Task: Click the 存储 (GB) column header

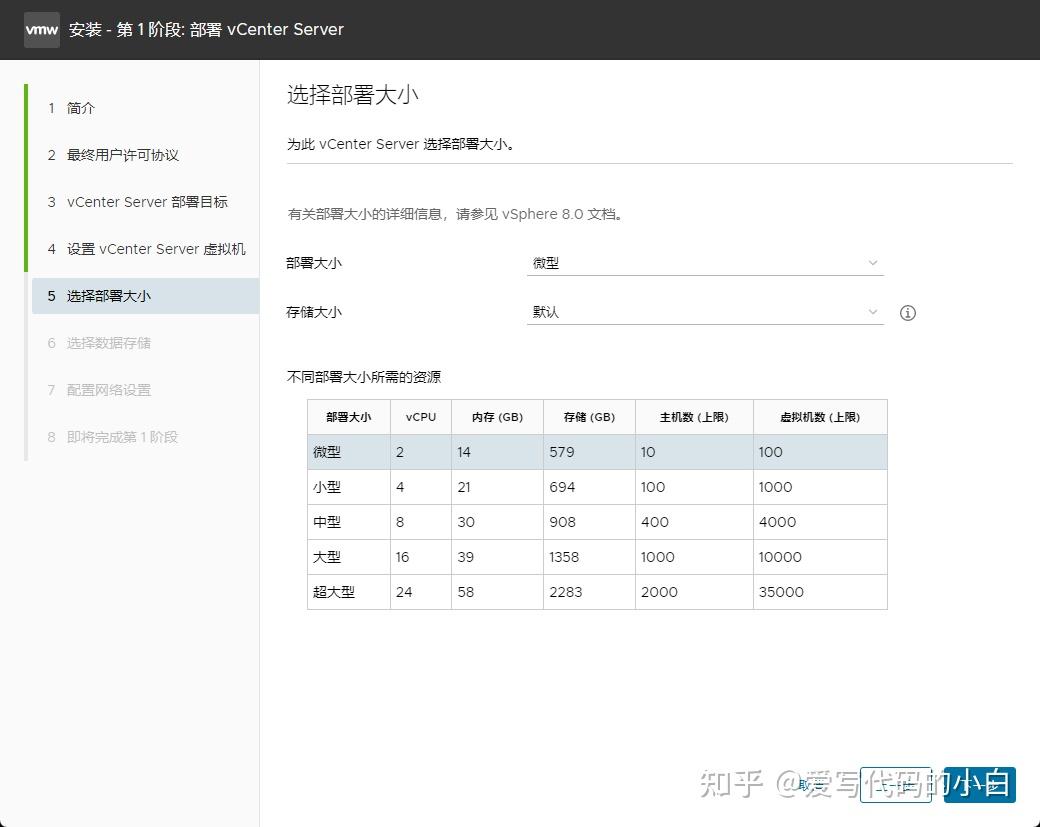Action: 590,417
